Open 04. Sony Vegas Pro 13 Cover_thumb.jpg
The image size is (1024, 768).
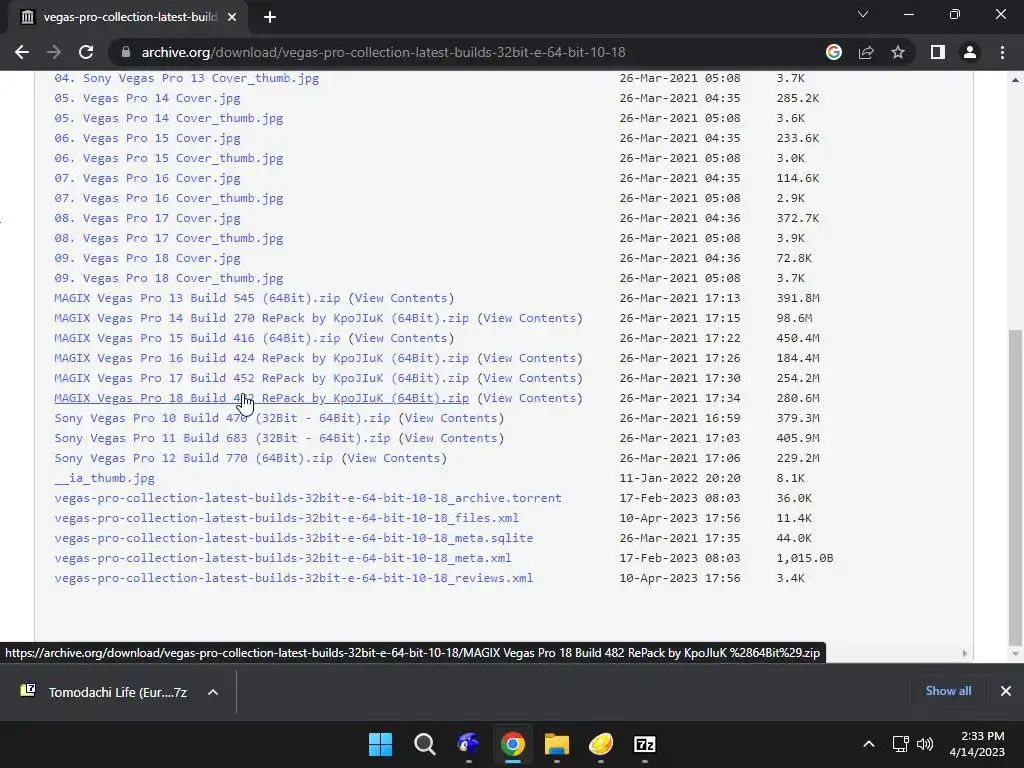(186, 78)
